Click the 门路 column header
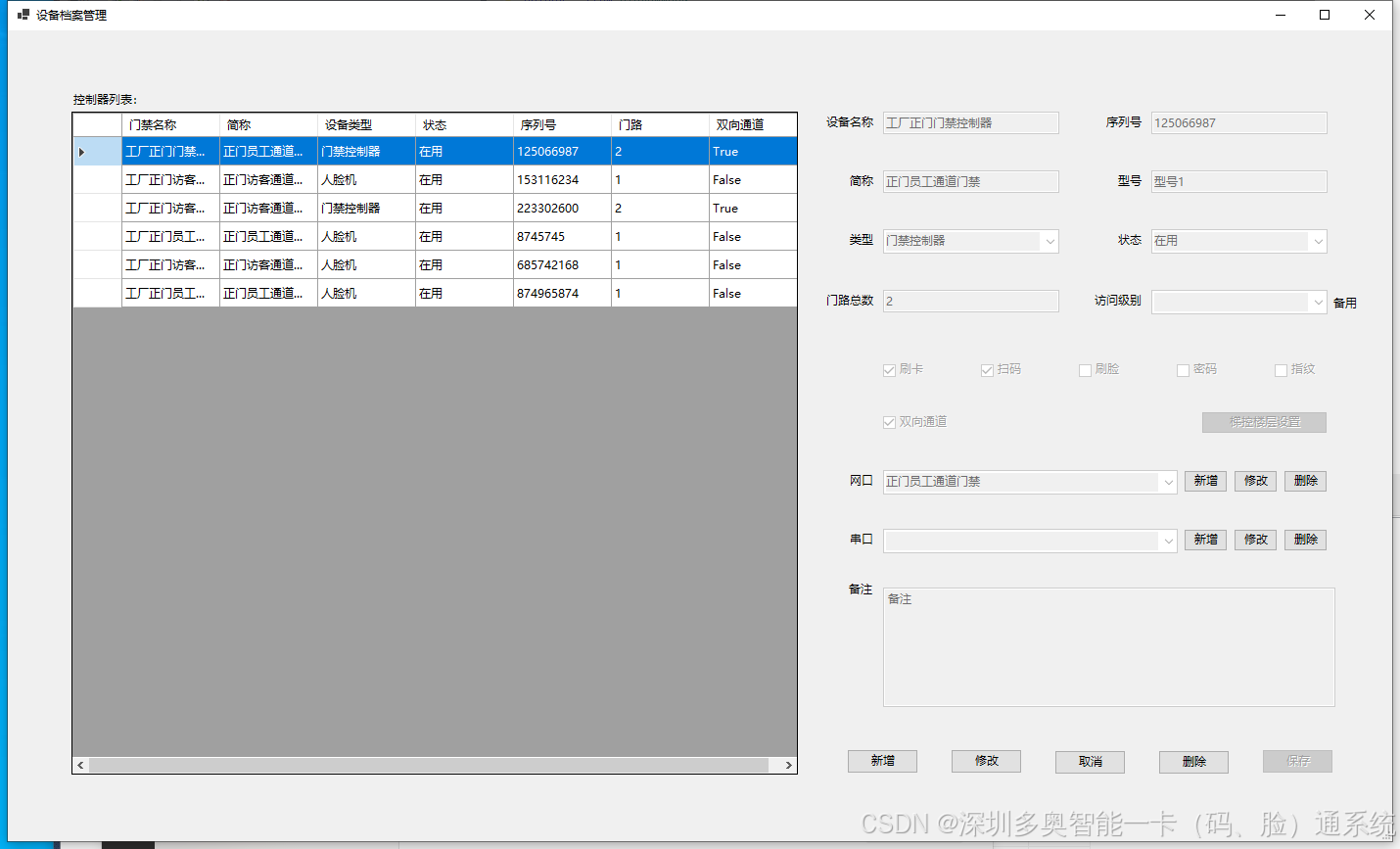Image resolution: width=1400 pixels, height=849 pixels. [x=661, y=125]
